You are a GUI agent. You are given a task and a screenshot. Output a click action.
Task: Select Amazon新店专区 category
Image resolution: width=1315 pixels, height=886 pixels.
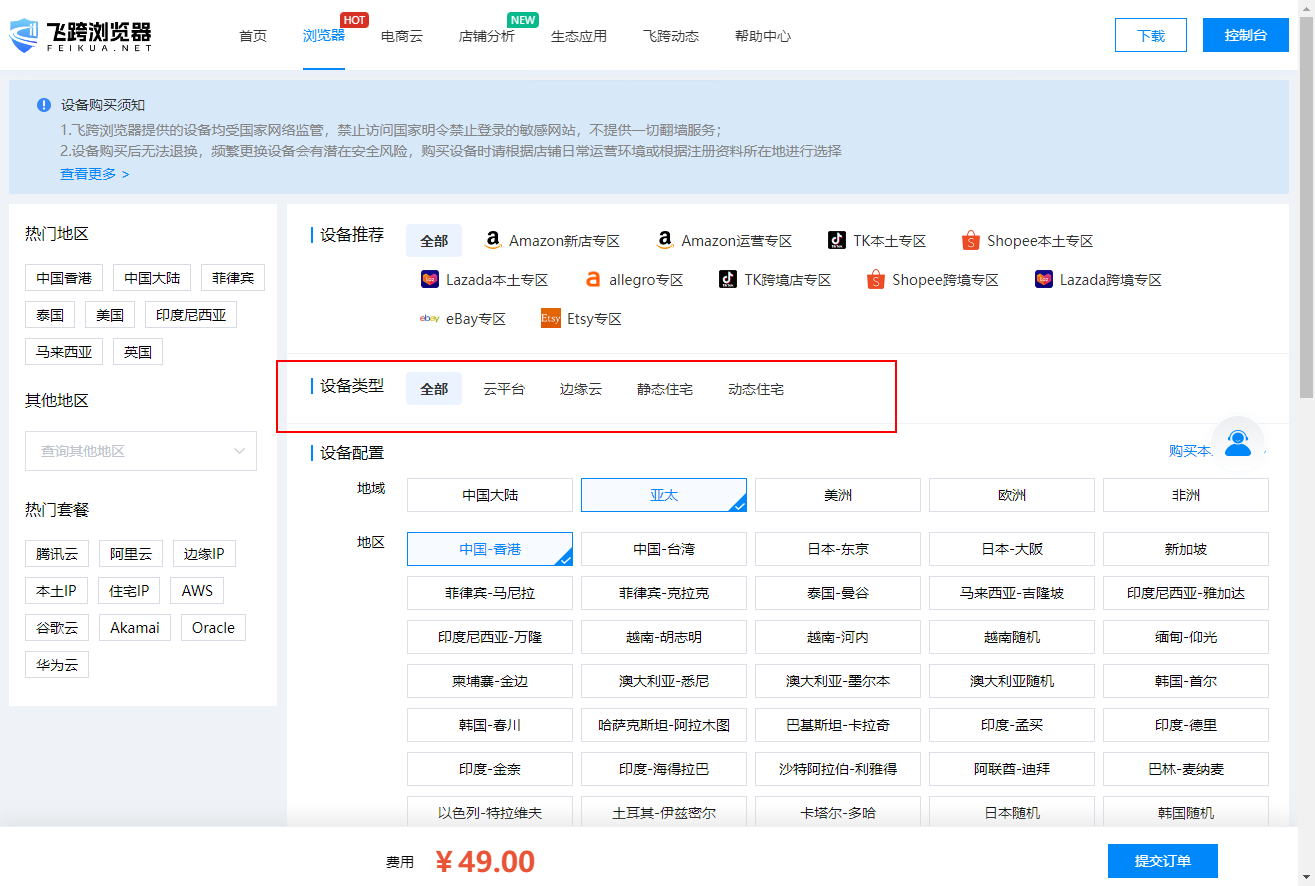pyautogui.click(x=551, y=241)
